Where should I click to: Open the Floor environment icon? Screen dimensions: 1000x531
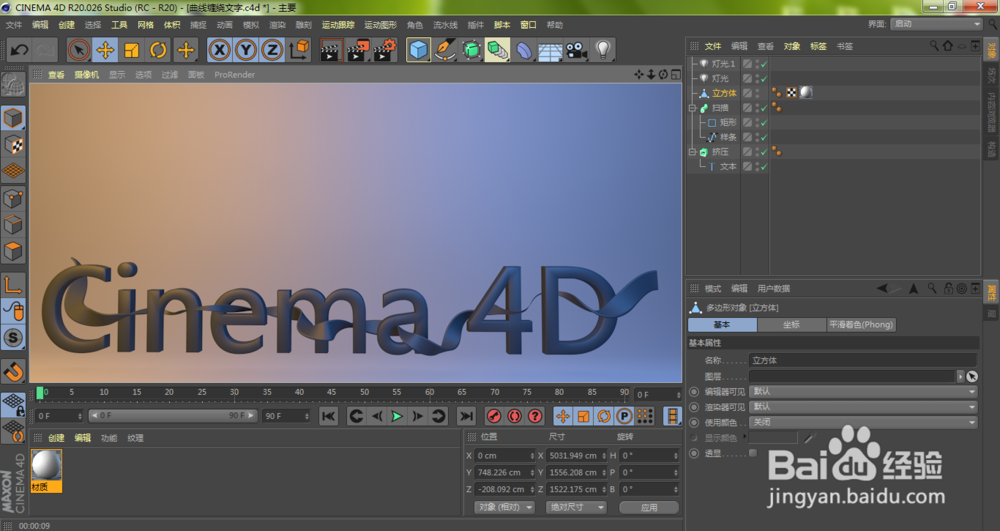click(x=550, y=50)
